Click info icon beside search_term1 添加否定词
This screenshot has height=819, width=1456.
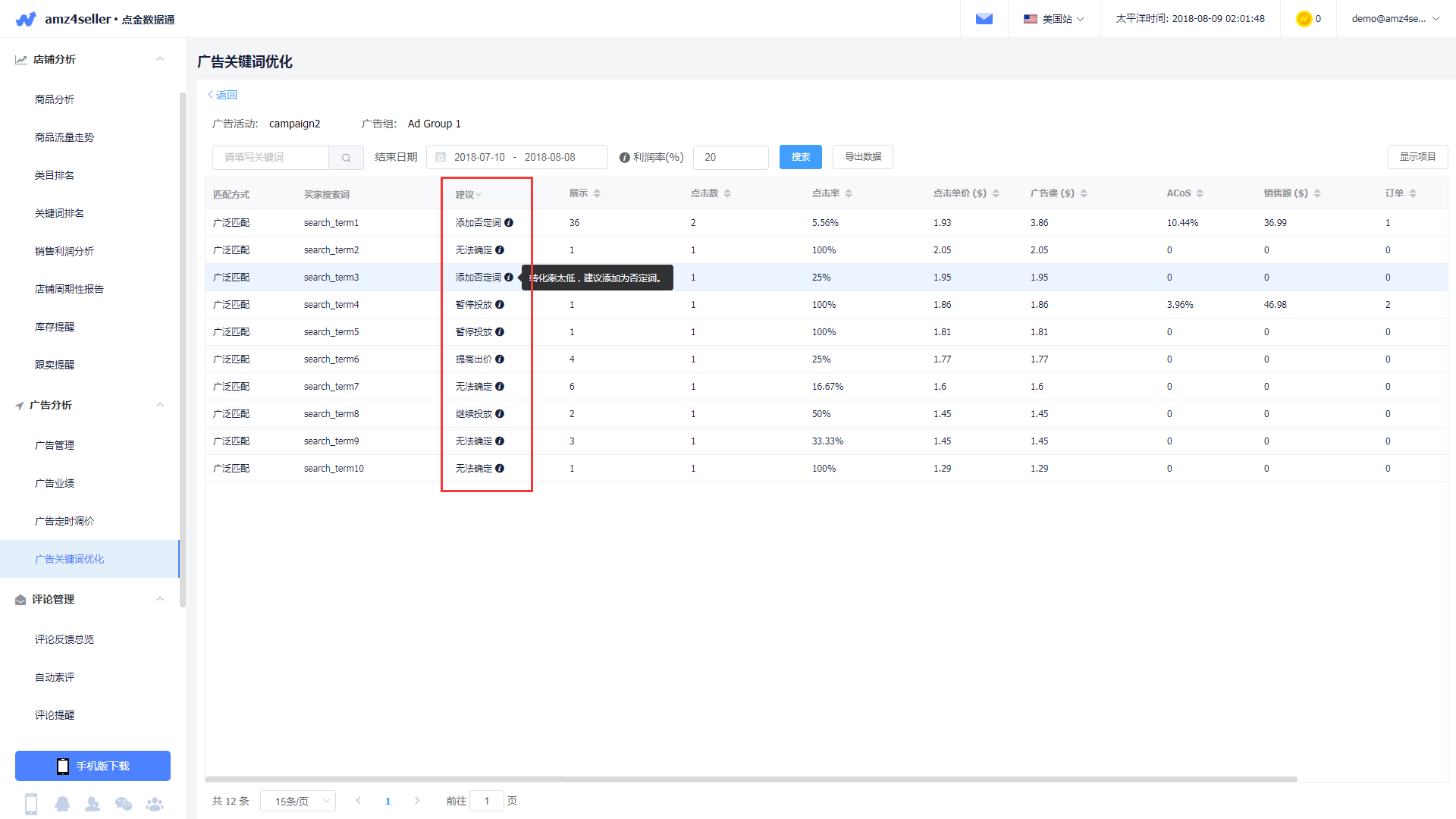click(x=509, y=223)
